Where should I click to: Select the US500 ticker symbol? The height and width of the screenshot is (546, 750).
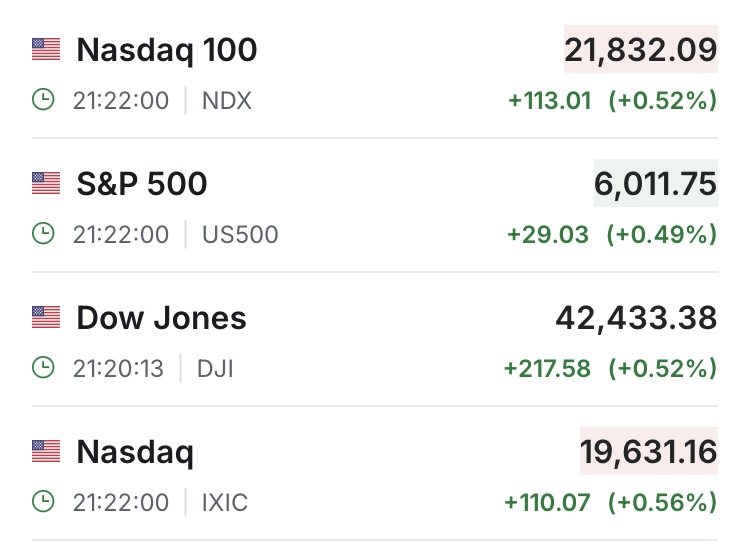tap(240, 234)
